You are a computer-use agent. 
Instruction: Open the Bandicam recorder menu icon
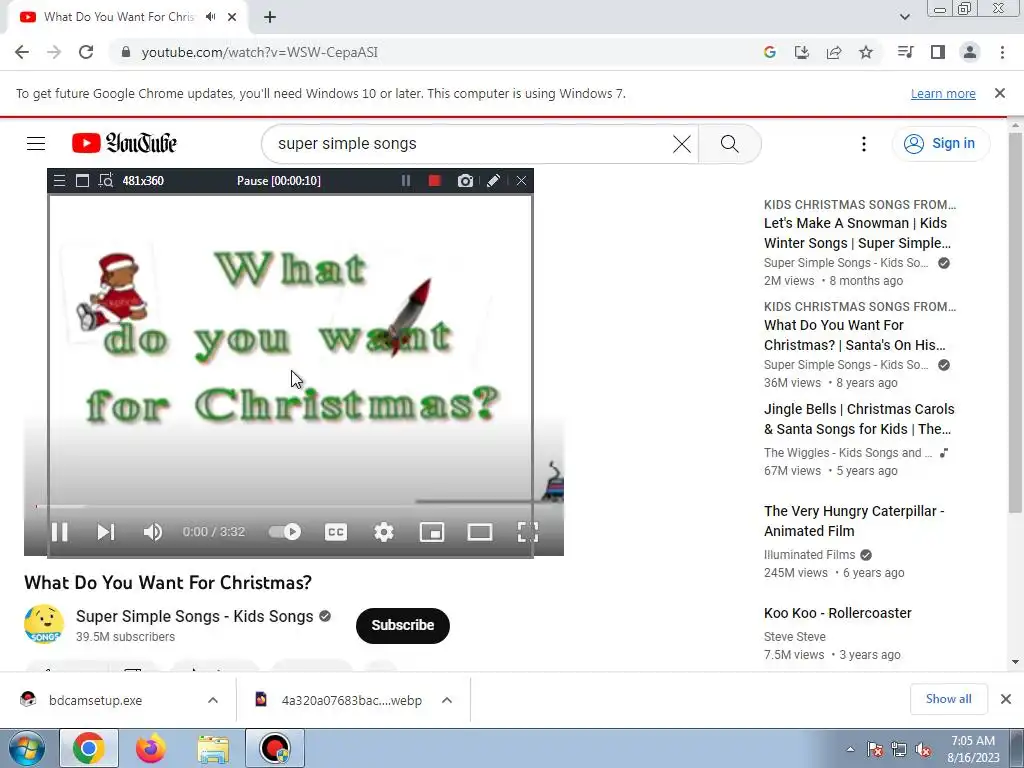(x=59, y=181)
